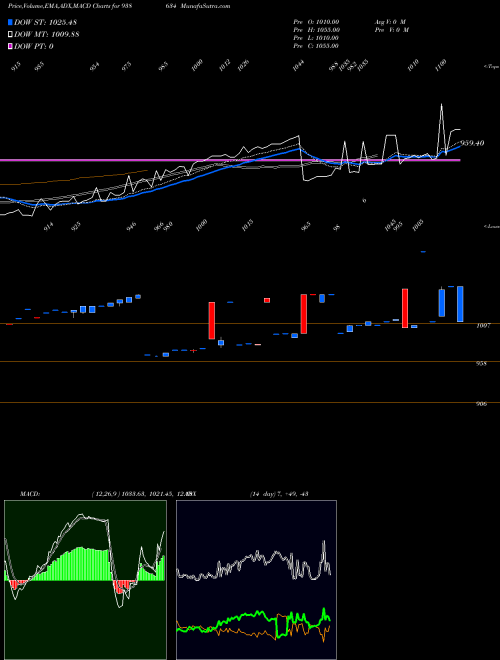Click the 906 horizontal level label
The image size is (500, 660).
click(x=481, y=404)
